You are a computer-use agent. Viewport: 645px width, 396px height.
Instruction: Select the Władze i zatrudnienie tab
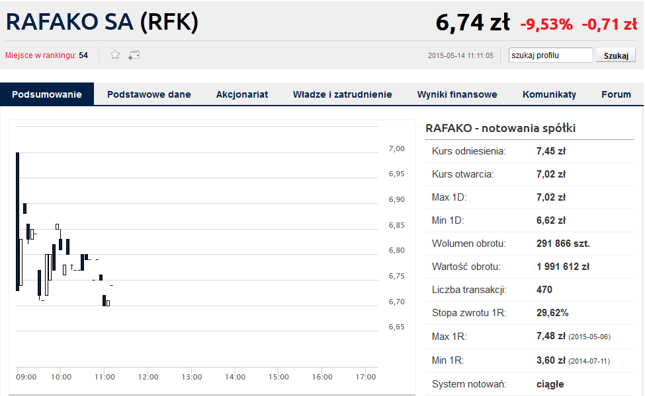pyautogui.click(x=342, y=94)
